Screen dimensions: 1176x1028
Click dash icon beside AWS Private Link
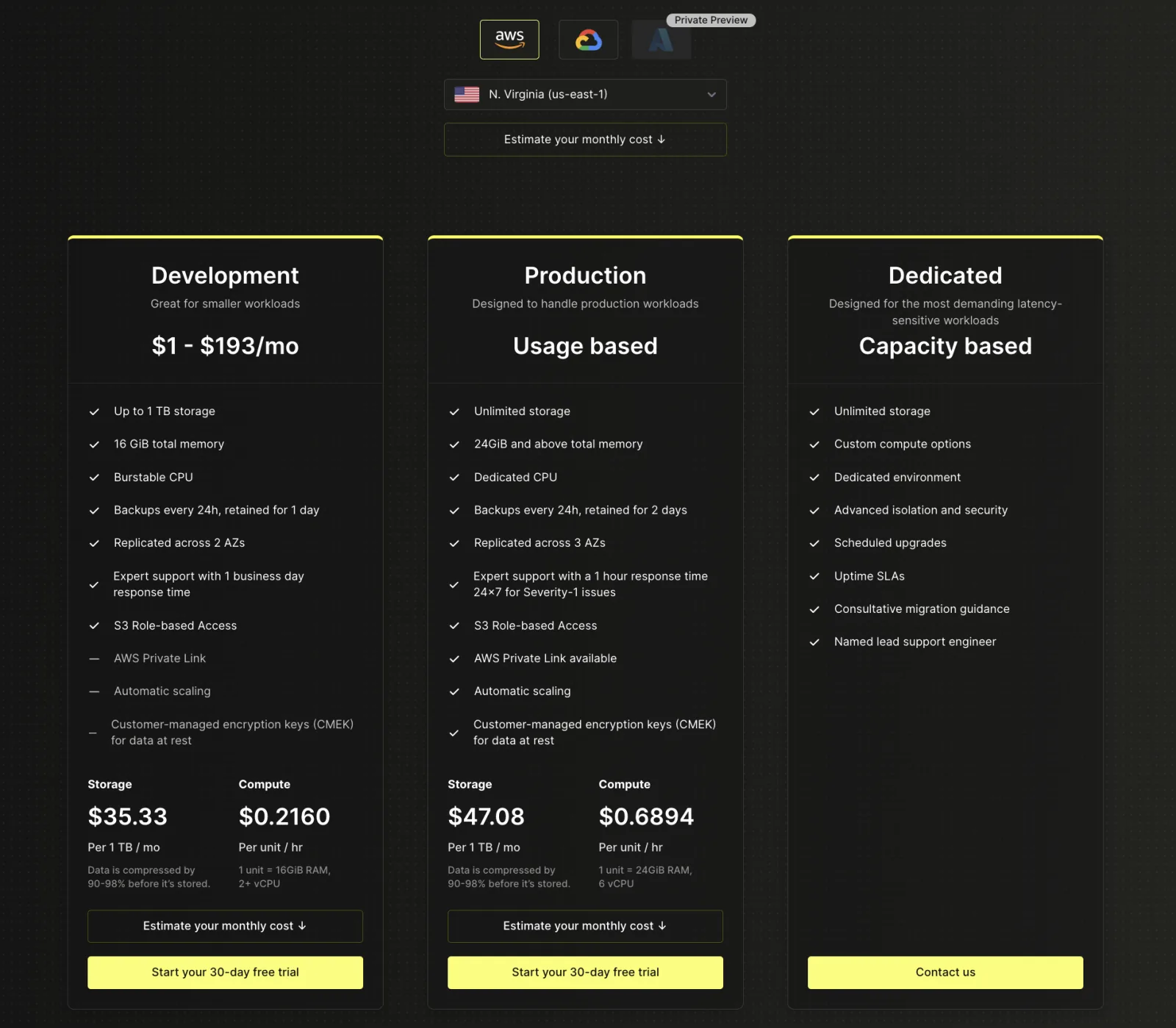pyautogui.click(x=94, y=659)
